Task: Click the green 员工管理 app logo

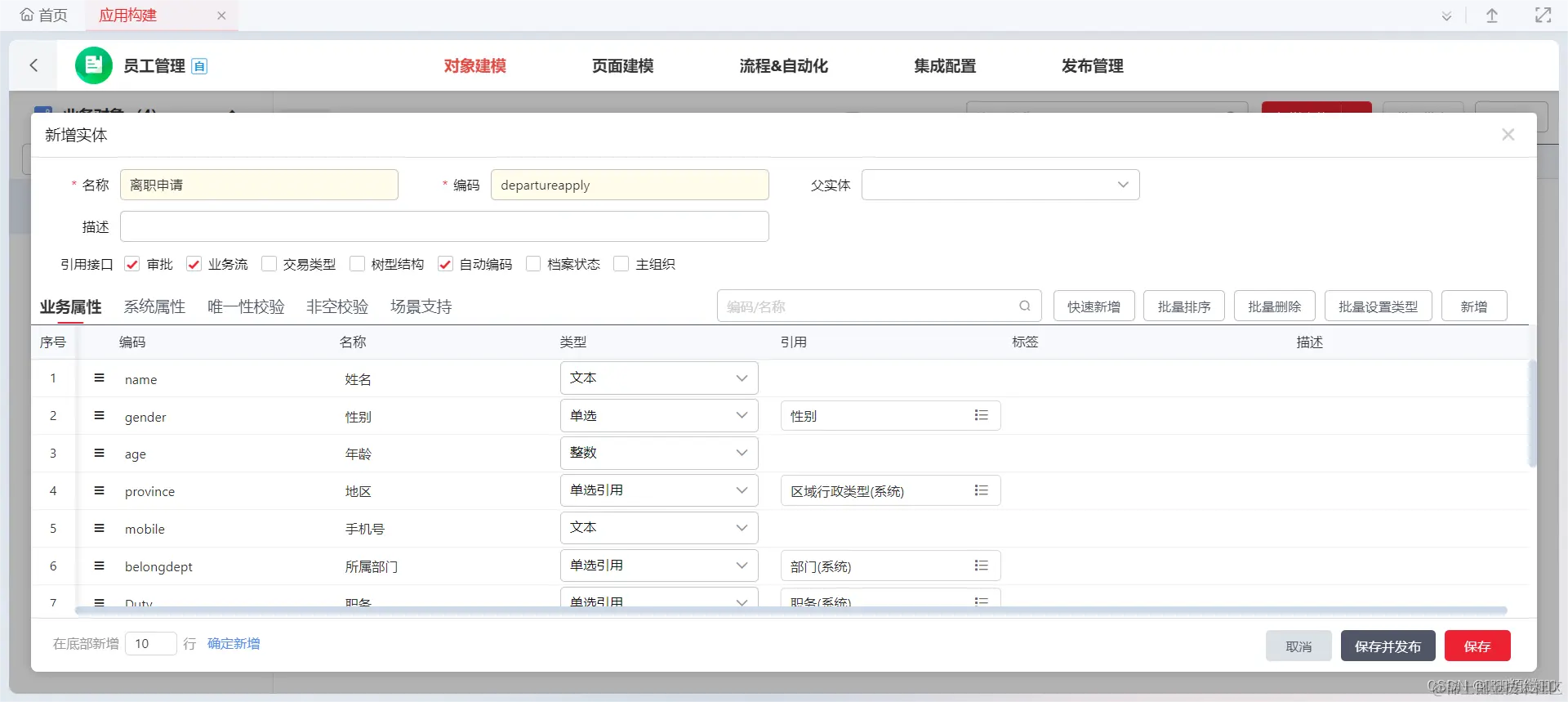Action: click(x=94, y=65)
